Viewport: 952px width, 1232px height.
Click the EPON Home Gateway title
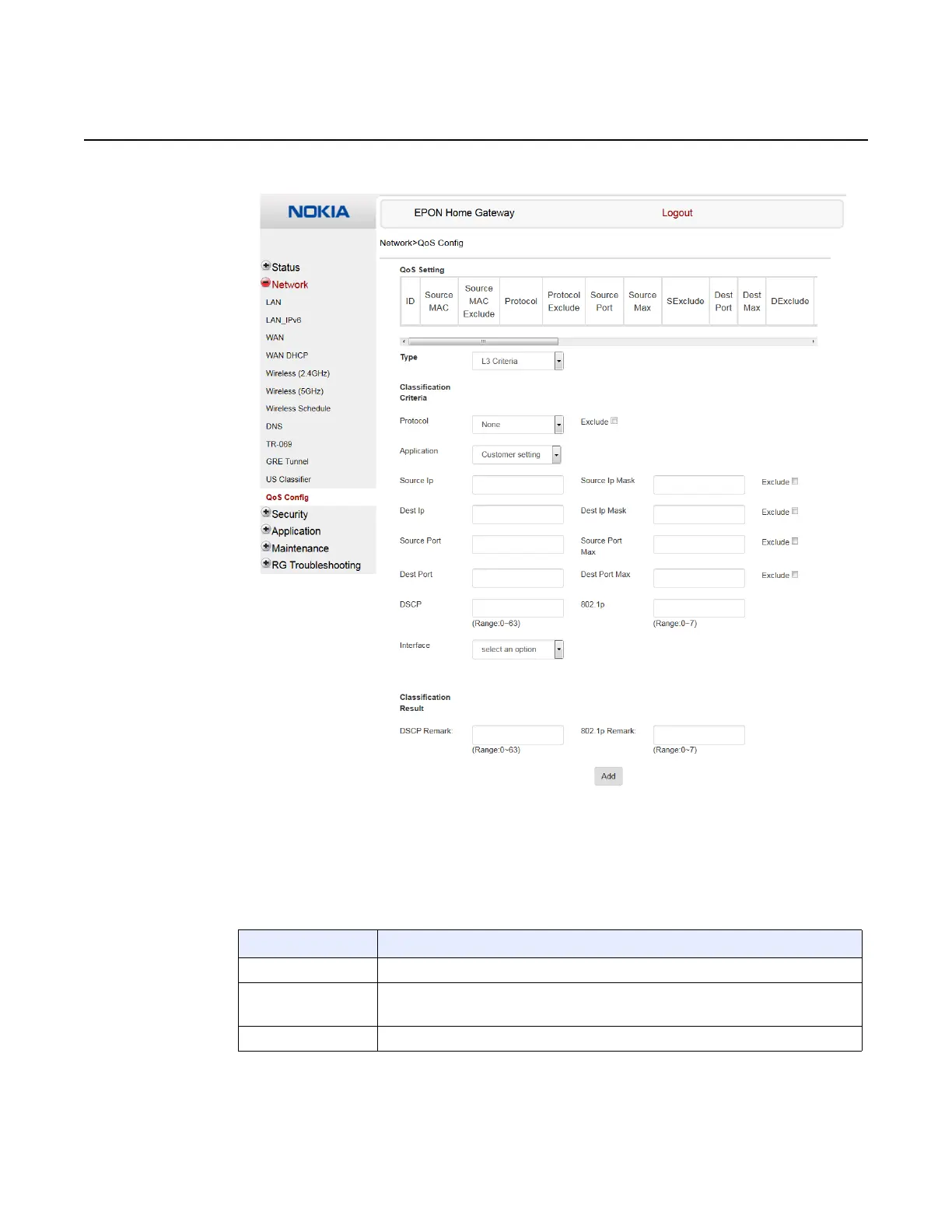point(464,213)
